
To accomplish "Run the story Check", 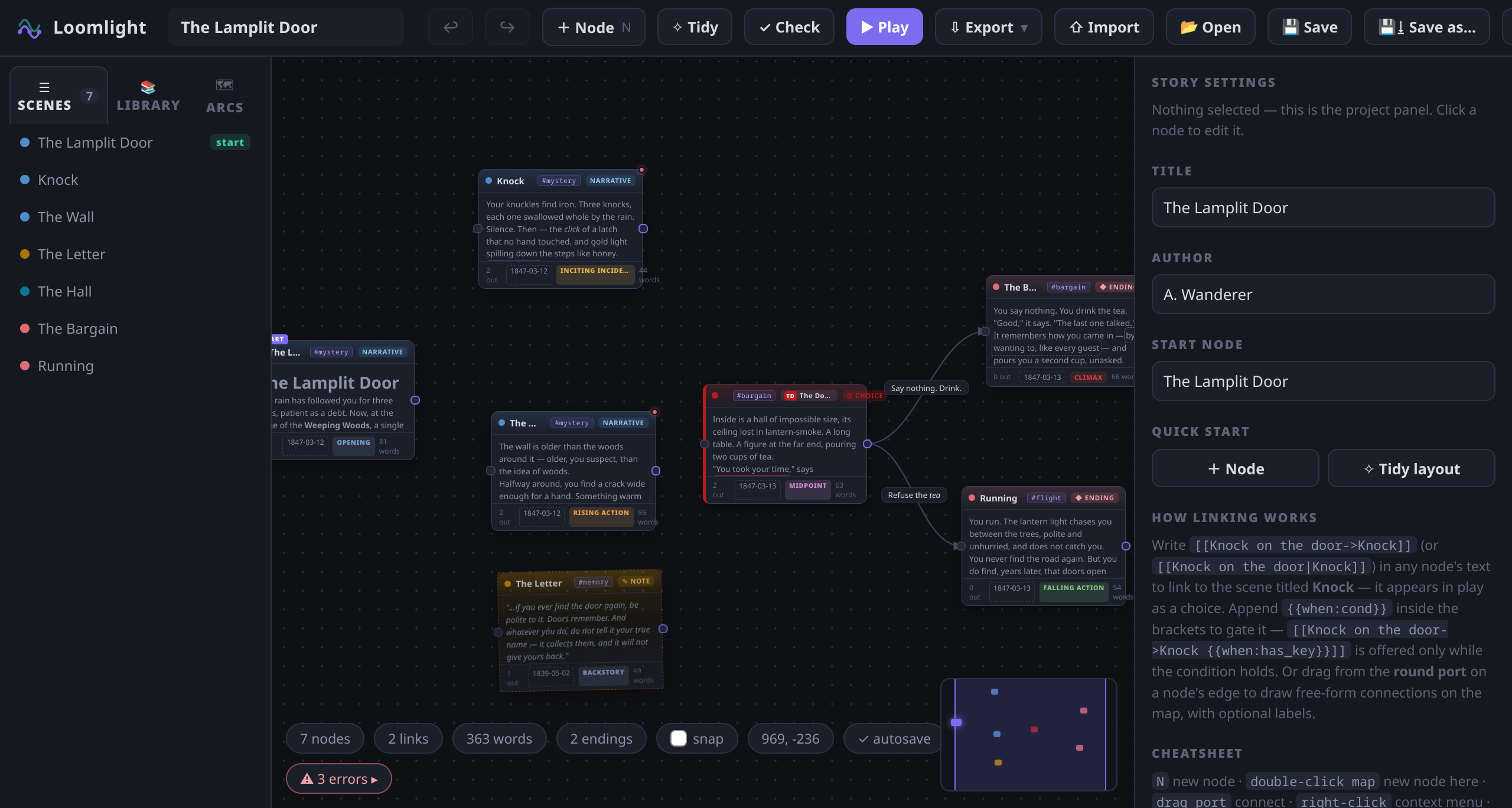I will [789, 27].
